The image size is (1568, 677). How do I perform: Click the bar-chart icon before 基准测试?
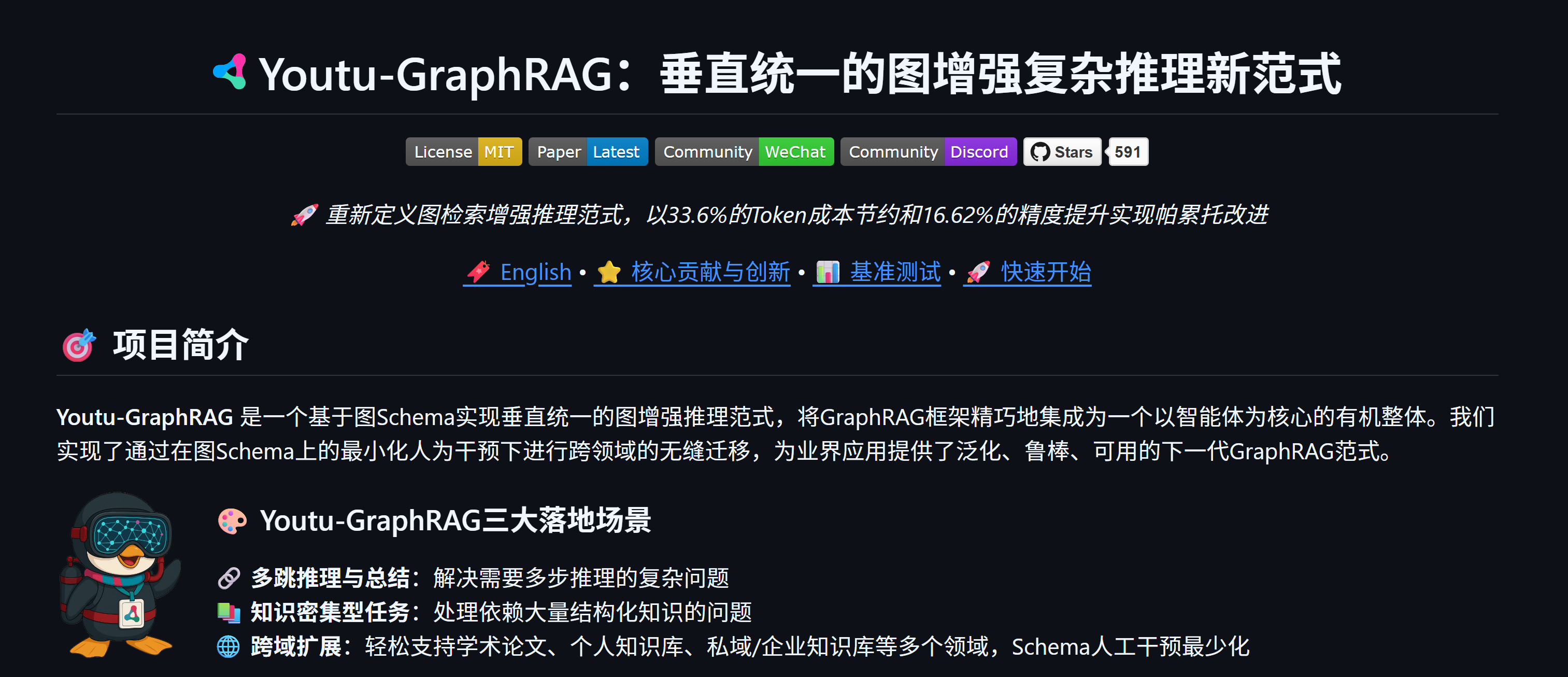pyautogui.click(x=828, y=273)
